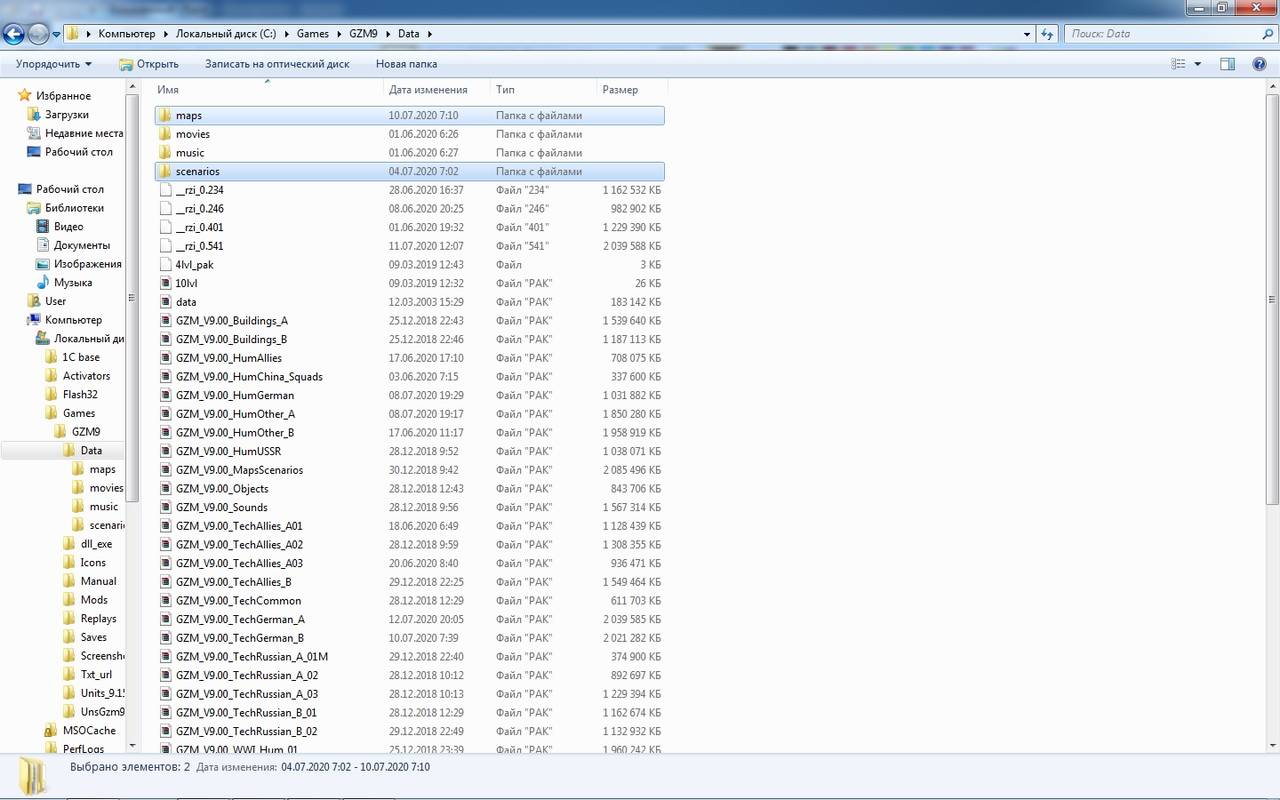The height and width of the screenshot is (800, 1280).
Task: Click file name 'GZM_V9.00_TechGerman_B'
Action: click(240, 638)
